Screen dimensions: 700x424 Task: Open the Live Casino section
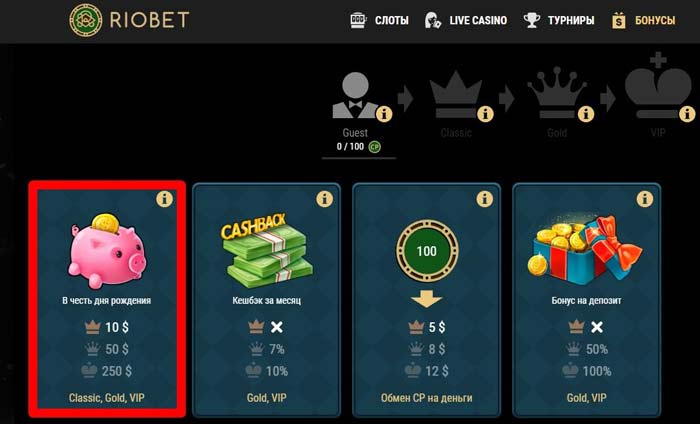pos(466,21)
